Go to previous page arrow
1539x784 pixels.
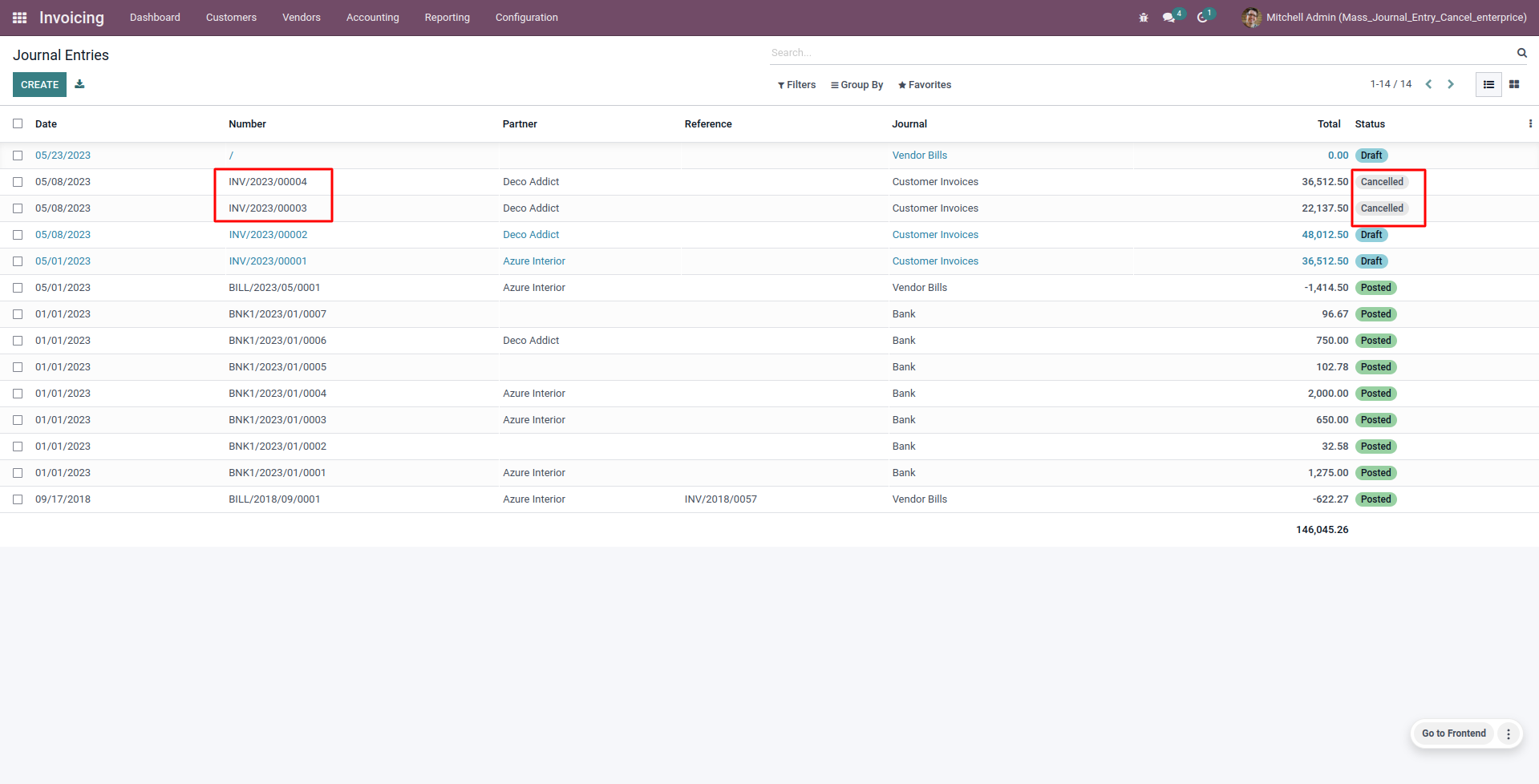click(x=1428, y=84)
